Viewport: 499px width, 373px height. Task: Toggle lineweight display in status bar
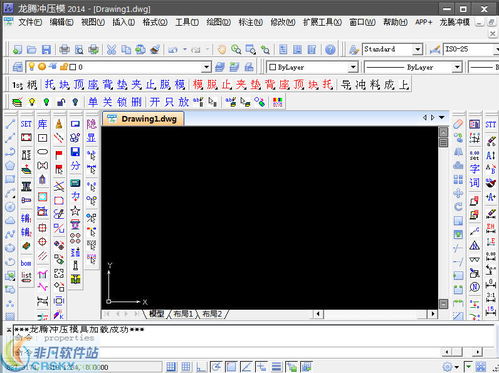point(276,367)
